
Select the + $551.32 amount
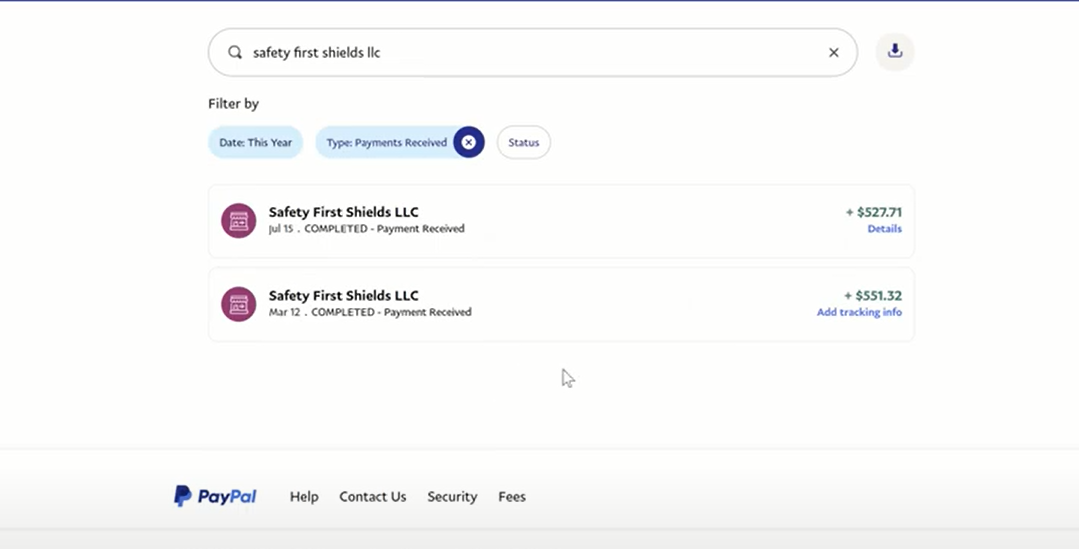pos(873,295)
